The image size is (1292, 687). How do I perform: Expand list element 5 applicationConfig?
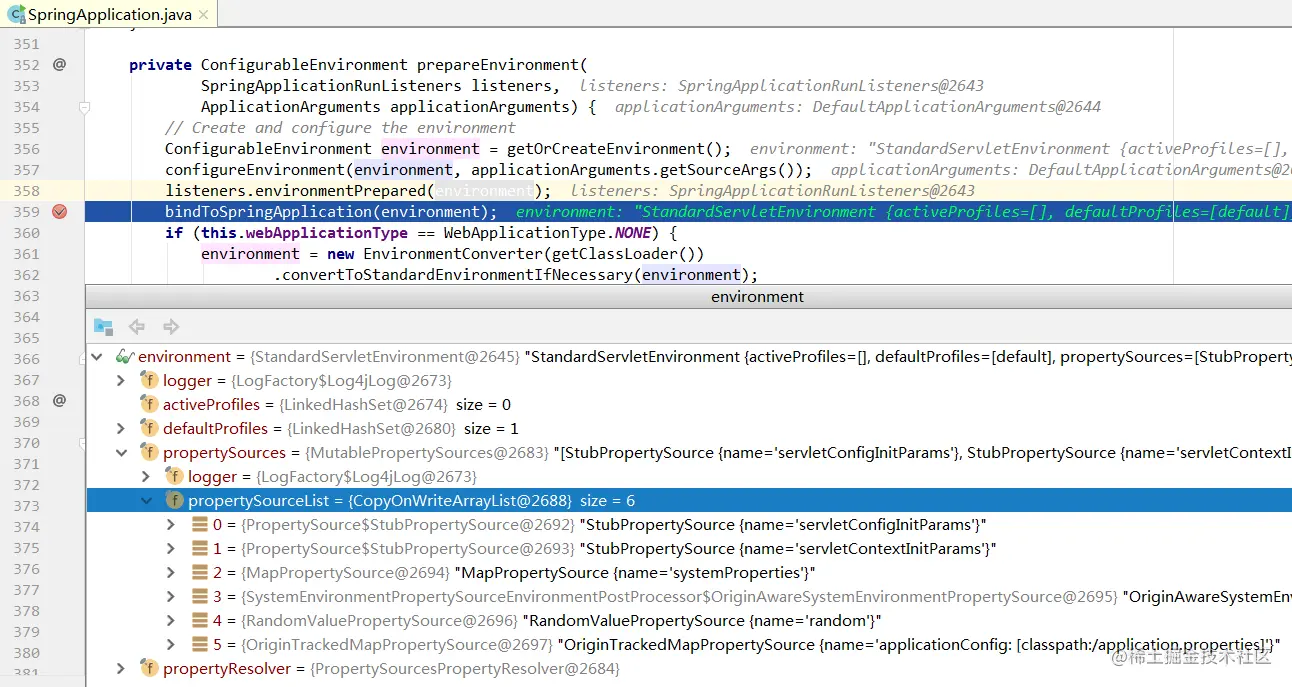tap(171, 644)
